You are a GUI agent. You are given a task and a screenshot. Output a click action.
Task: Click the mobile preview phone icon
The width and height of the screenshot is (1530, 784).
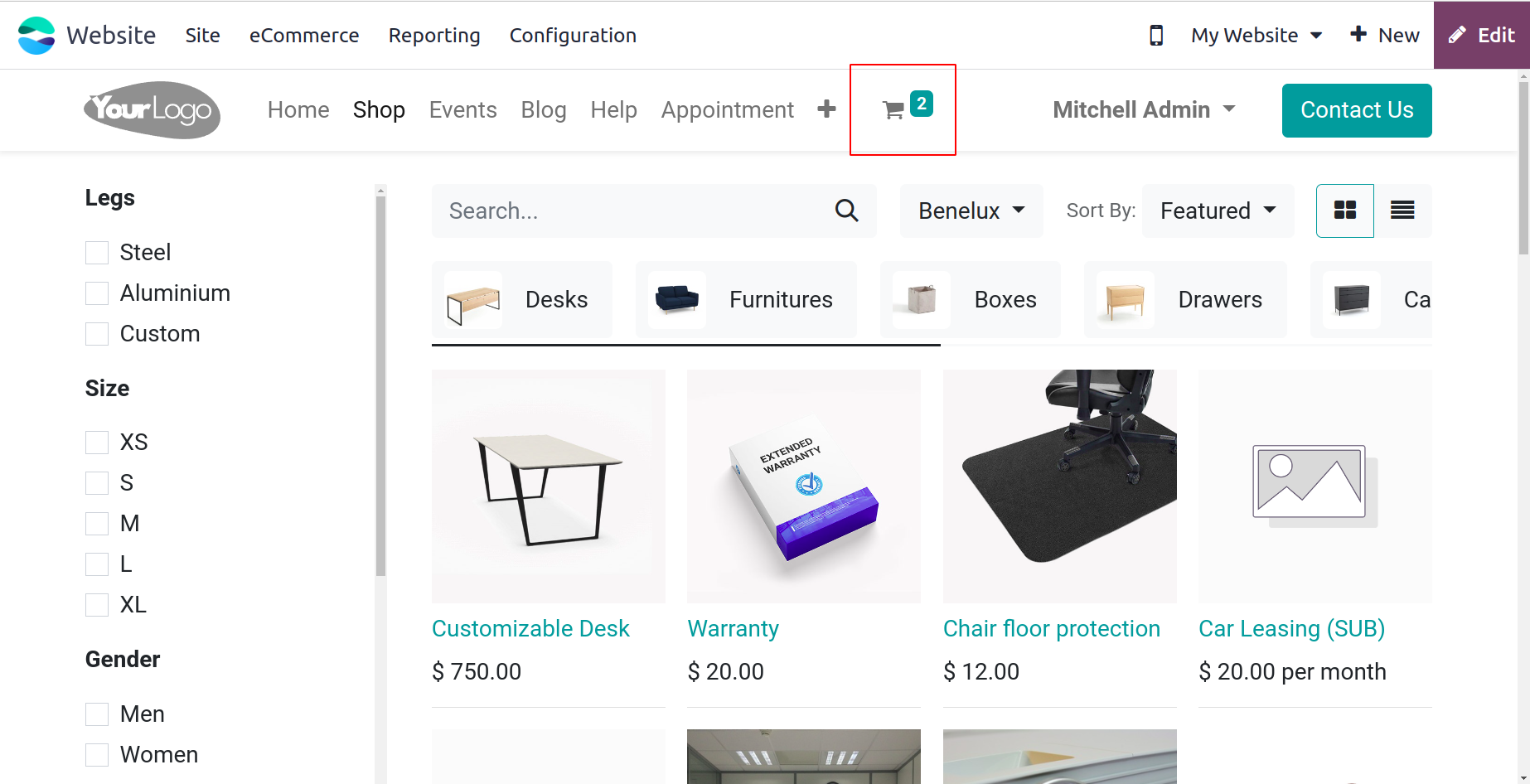tap(1156, 36)
